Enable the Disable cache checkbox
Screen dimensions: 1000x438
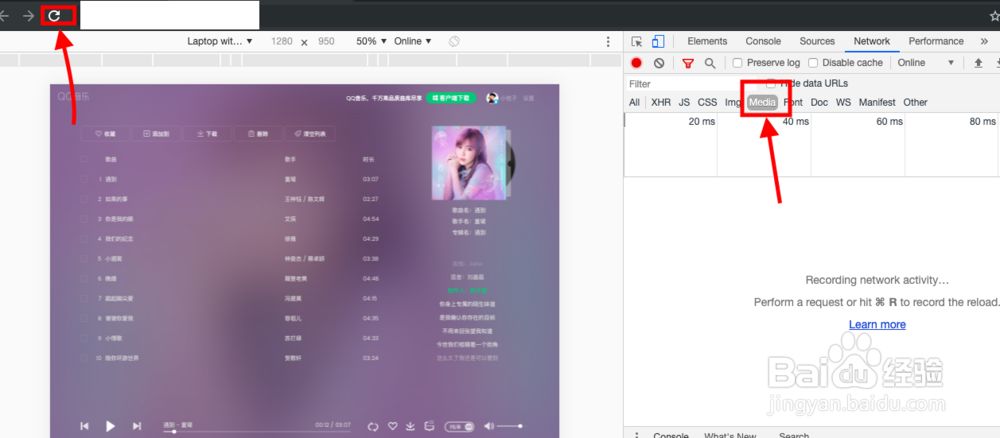pos(813,62)
